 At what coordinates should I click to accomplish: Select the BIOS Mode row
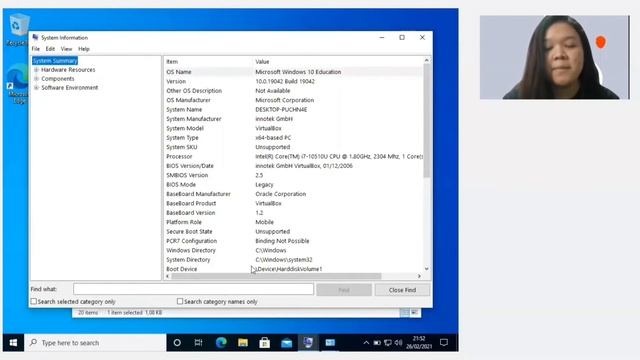click(x=293, y=184)
